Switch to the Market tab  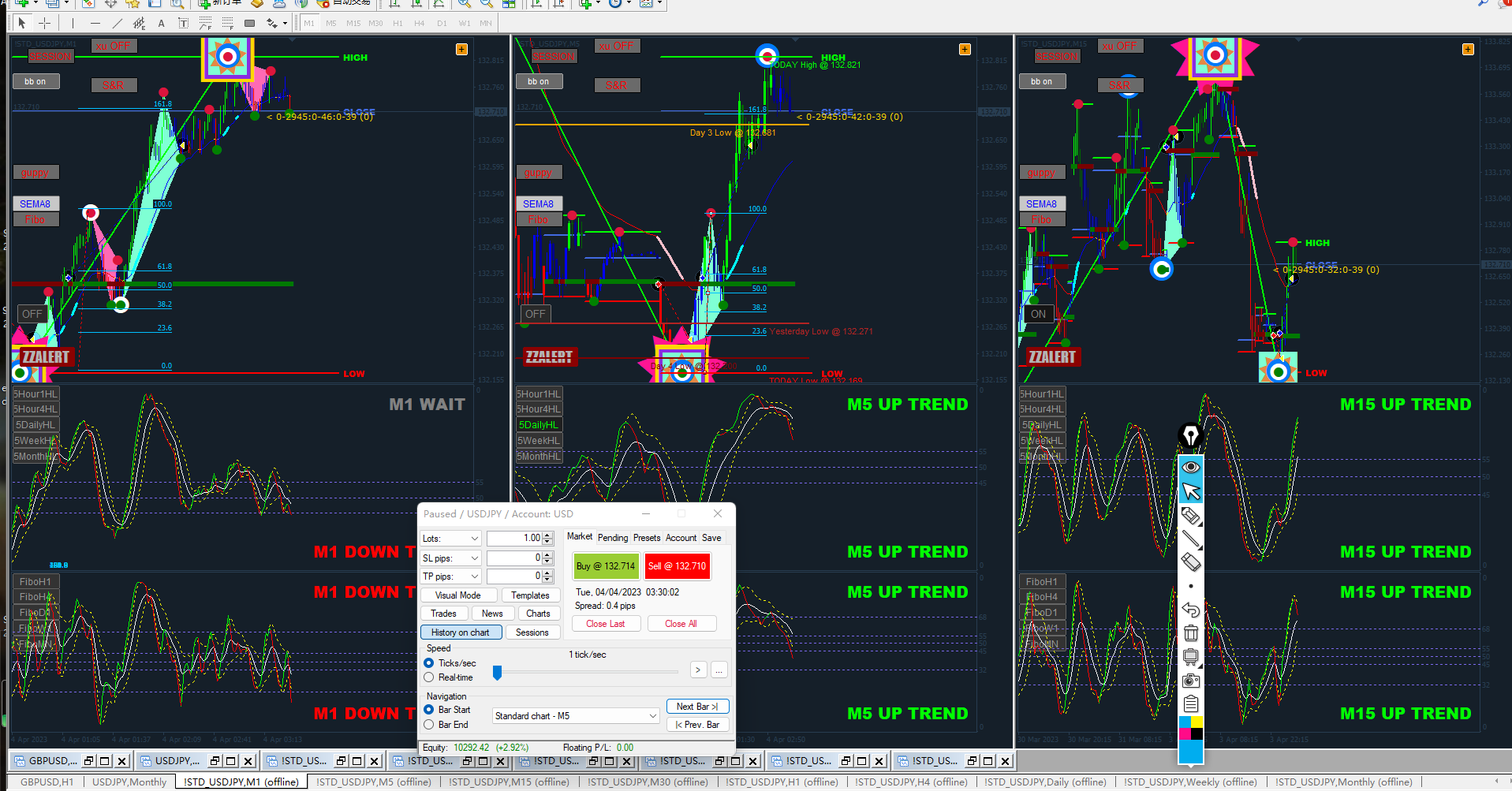pyautogui.click(x=580, y=536)
